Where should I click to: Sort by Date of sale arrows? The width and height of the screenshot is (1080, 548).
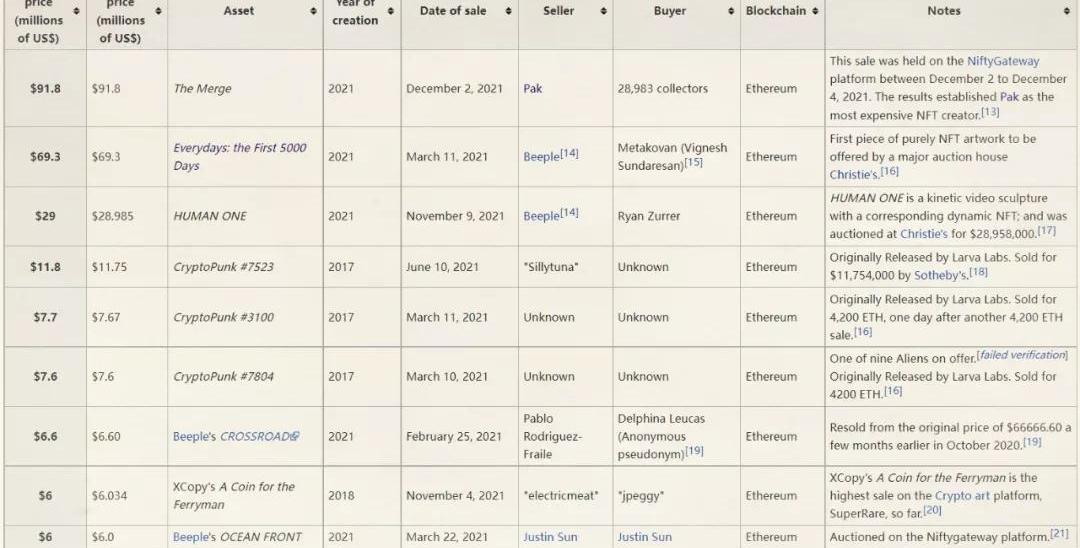tap(508, 12)
